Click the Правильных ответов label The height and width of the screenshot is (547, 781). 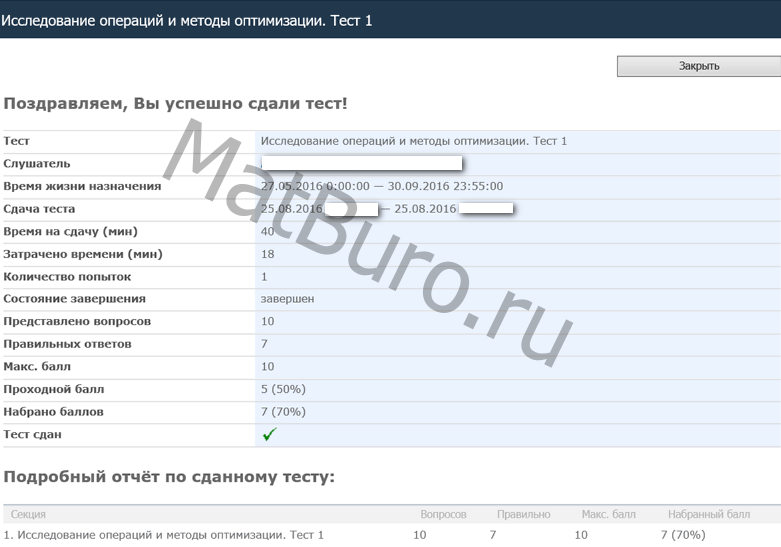click(x=67, y=344)
